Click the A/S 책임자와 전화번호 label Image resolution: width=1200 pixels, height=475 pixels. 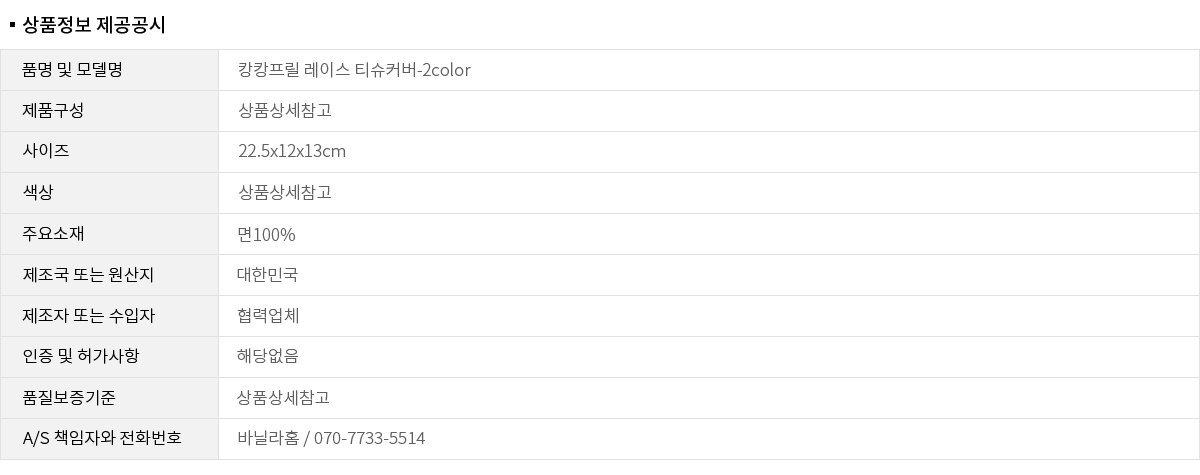102,438
